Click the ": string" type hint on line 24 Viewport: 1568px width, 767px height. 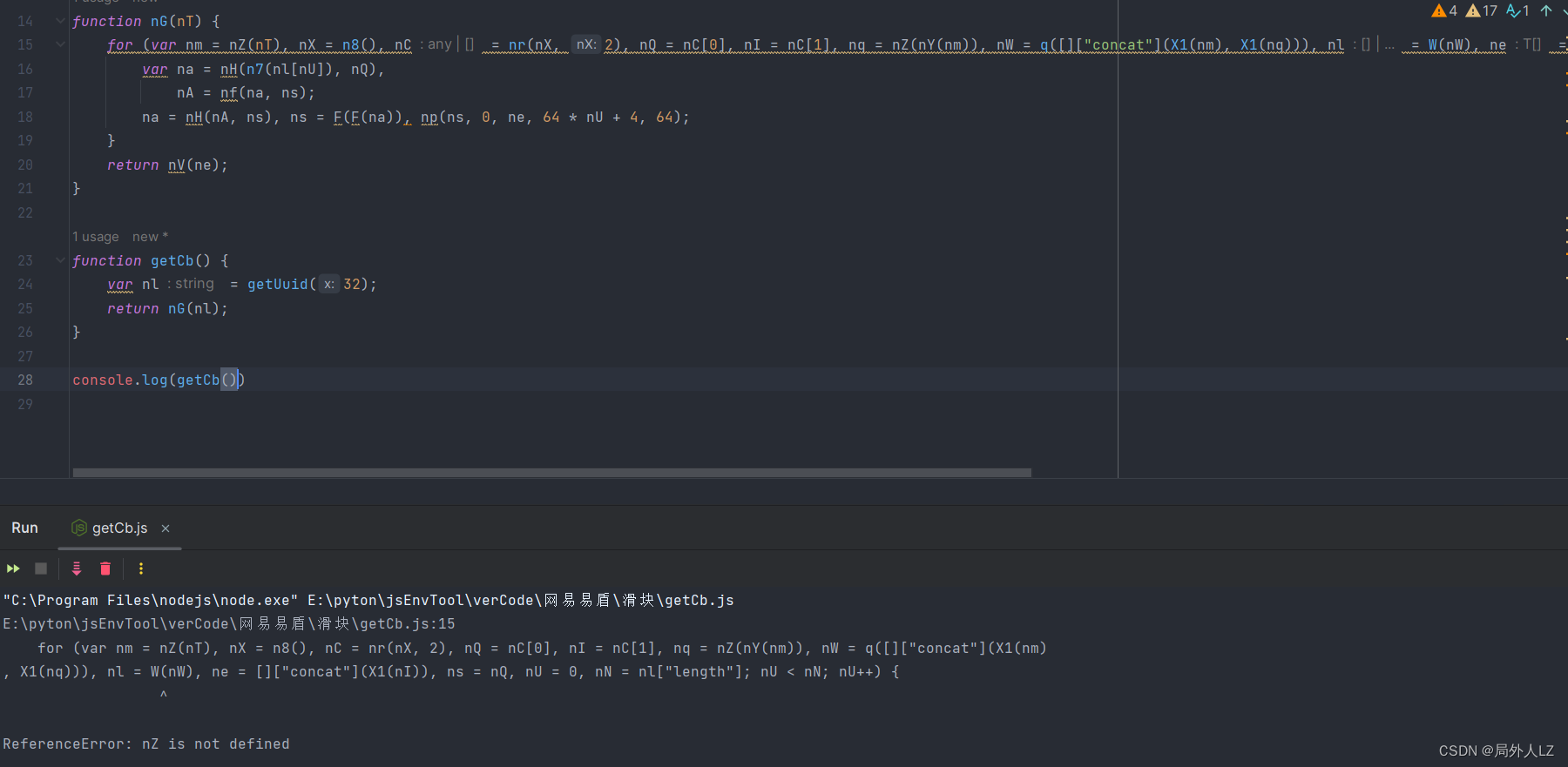coord(191,284)
